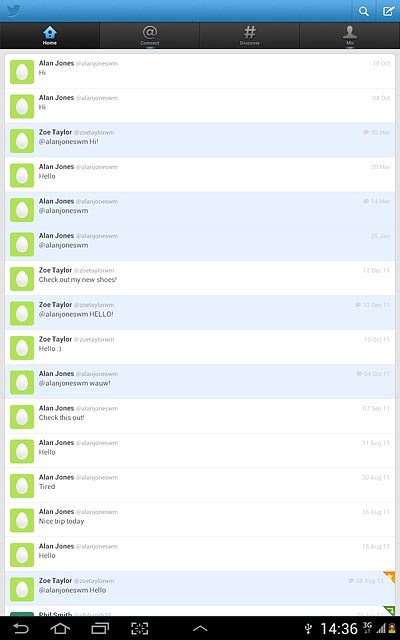Tap the Android back arrow icon

[20, 628]
